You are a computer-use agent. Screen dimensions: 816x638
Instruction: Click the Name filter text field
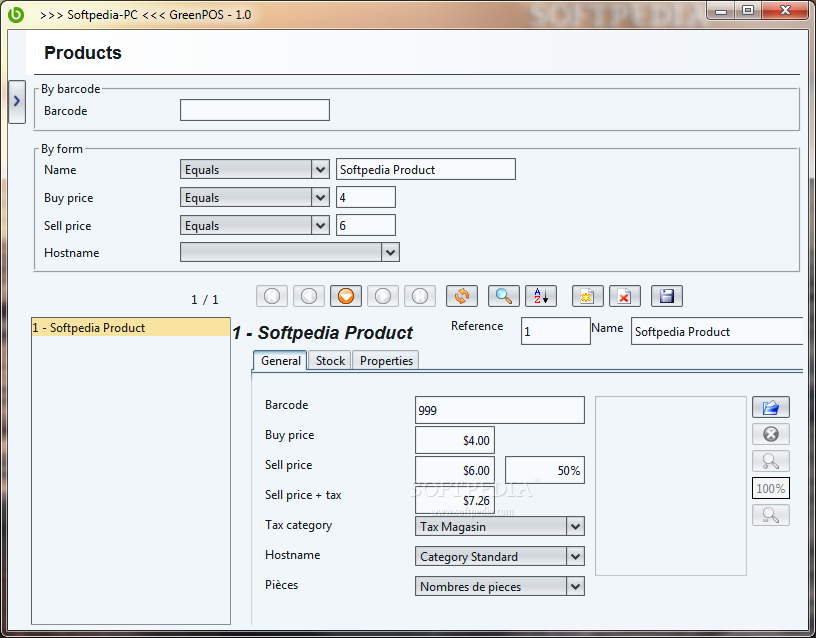point(426,169)
